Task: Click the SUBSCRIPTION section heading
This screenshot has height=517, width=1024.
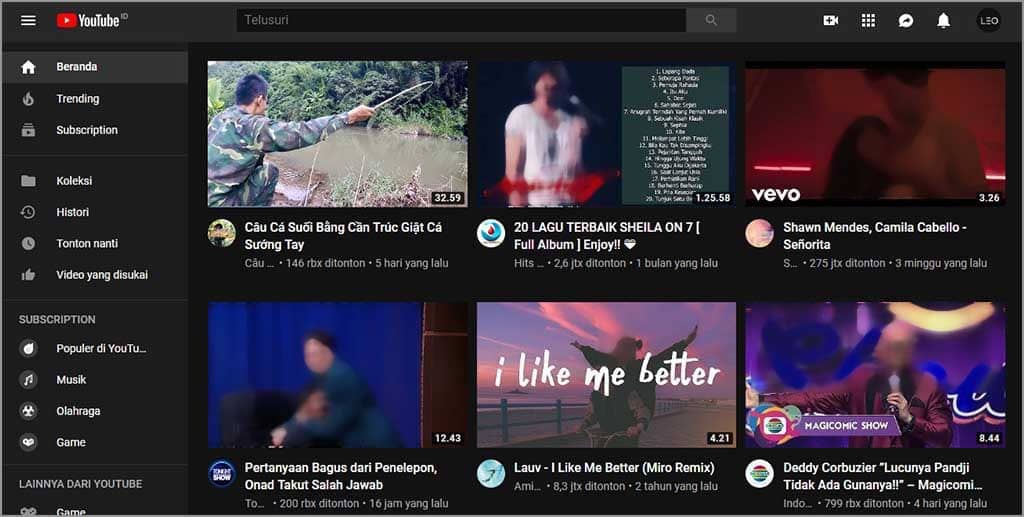Action: coord(57,319)
